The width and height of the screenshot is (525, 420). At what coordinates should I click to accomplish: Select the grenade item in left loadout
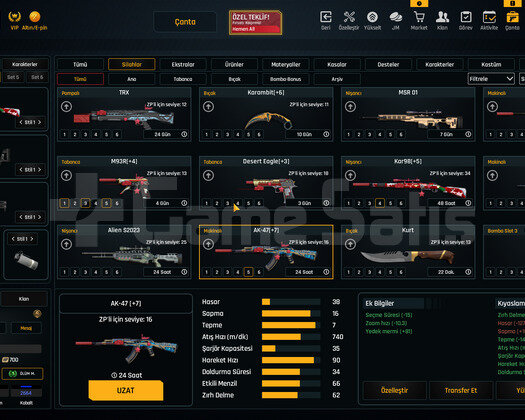(26, 261)
